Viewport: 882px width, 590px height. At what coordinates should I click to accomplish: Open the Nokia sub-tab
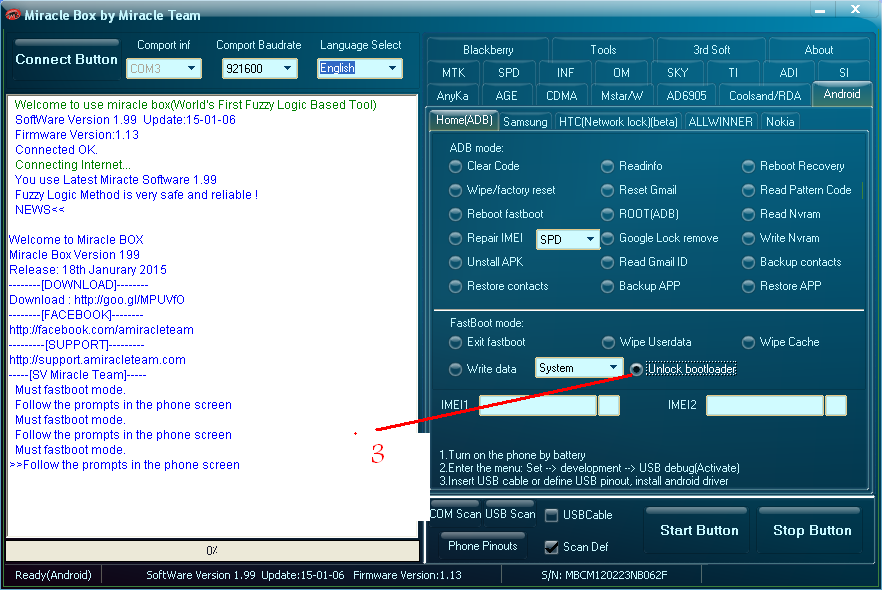(x=780, y=122)
